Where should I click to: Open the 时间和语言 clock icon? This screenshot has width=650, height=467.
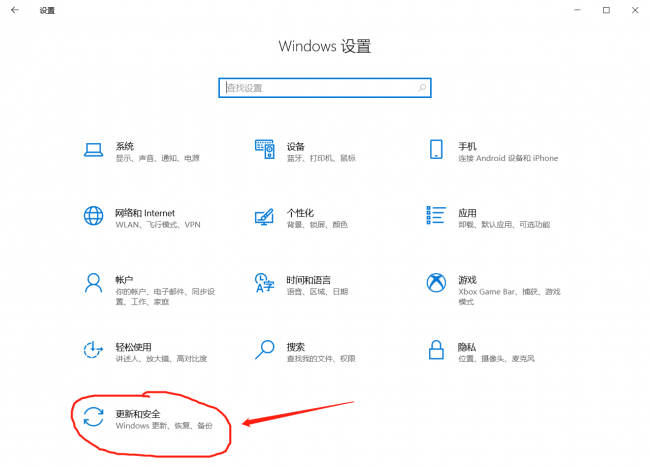point(264,283)
